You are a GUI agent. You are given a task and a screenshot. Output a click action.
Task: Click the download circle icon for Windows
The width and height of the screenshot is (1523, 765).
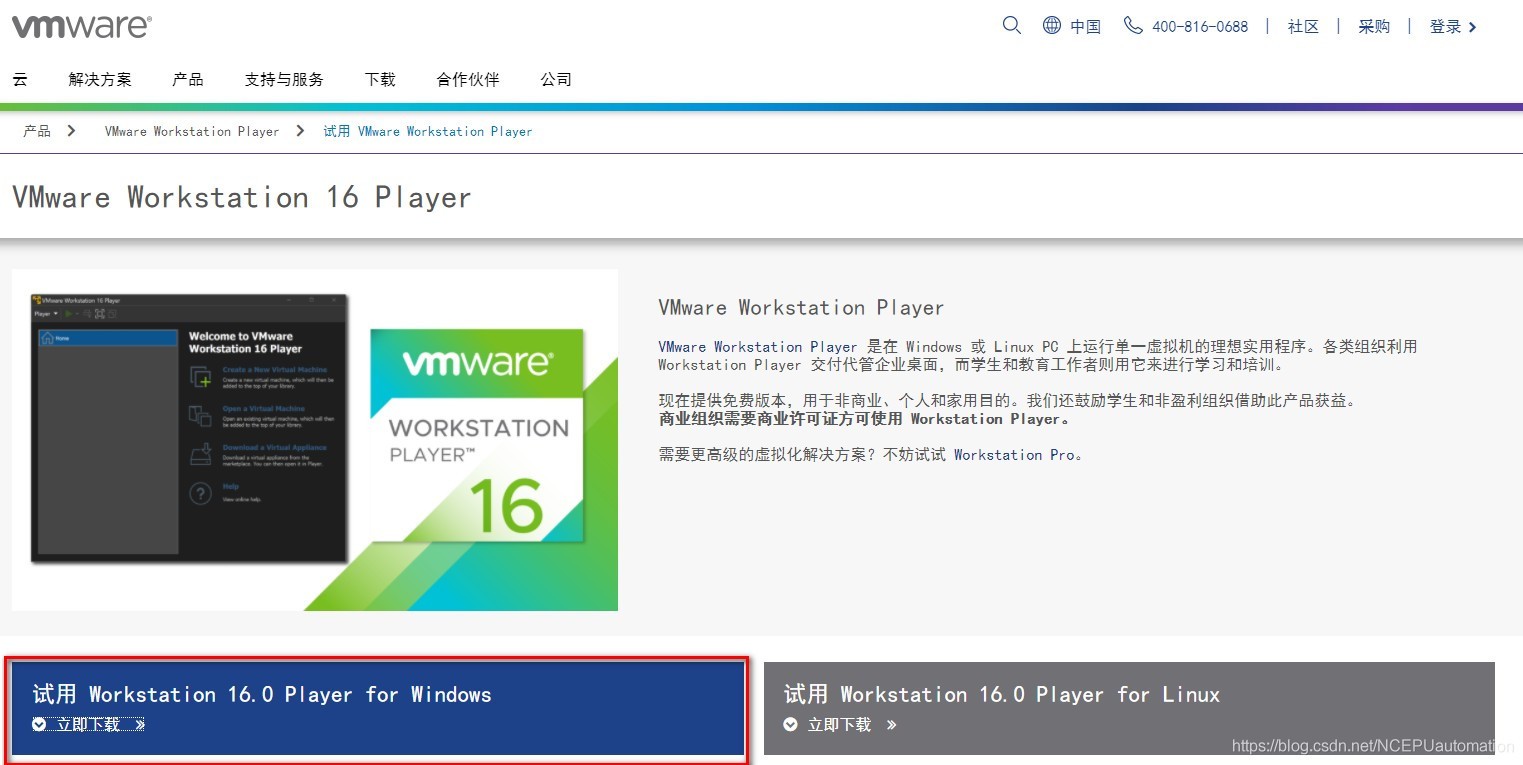[x=39, y=724]
